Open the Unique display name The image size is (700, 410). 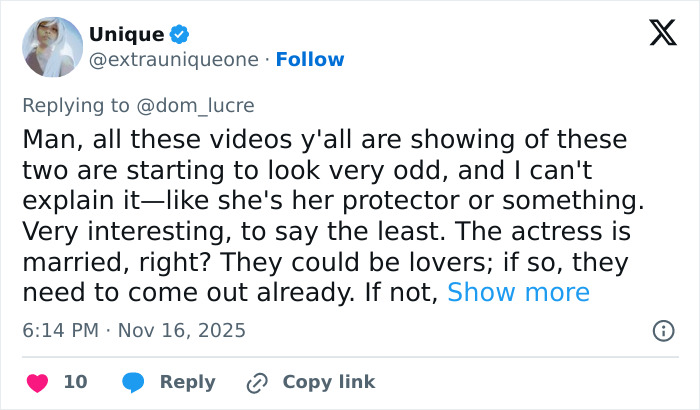click(126, 35)
